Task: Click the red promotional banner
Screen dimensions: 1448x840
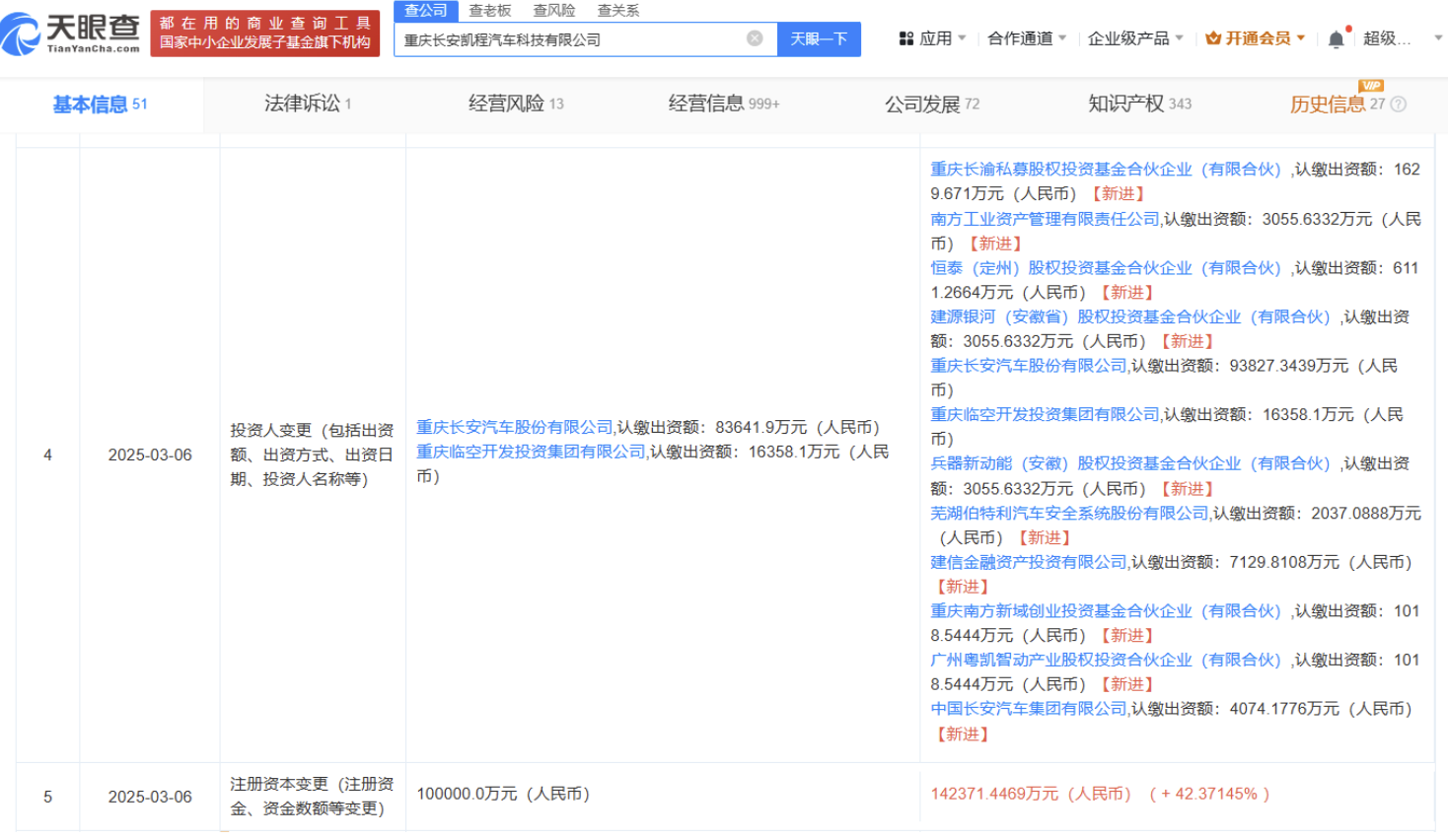Action: (x=264, y=34)
